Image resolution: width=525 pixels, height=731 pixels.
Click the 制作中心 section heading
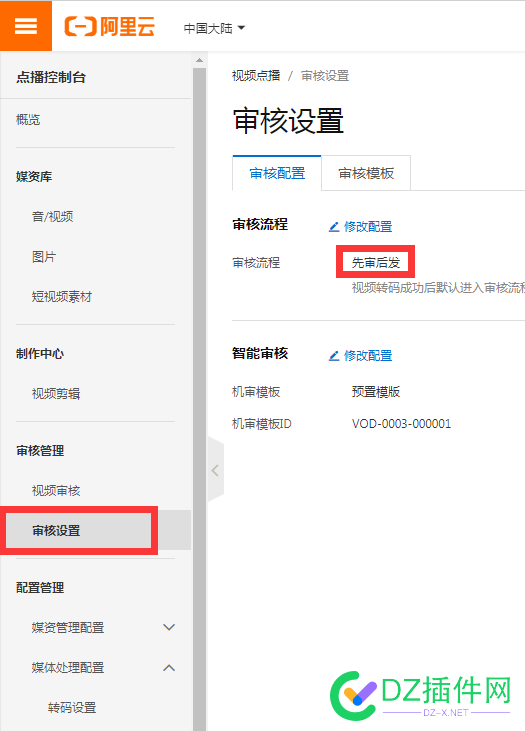(x=40, y=354)
